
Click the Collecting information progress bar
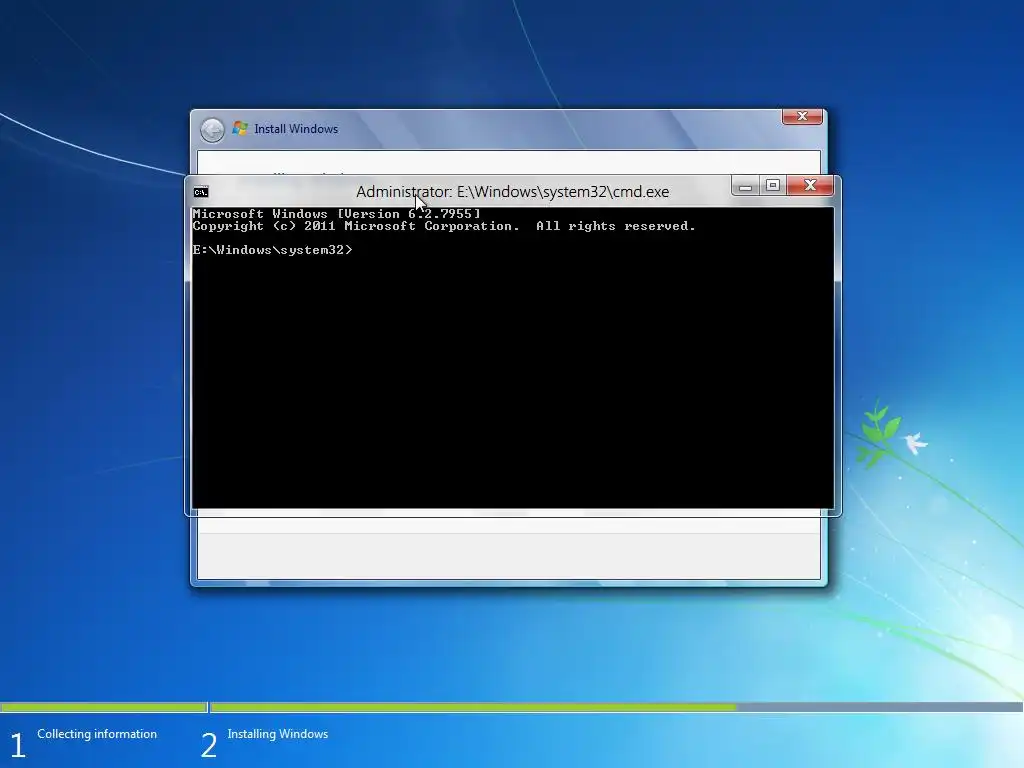coord(104,707)
